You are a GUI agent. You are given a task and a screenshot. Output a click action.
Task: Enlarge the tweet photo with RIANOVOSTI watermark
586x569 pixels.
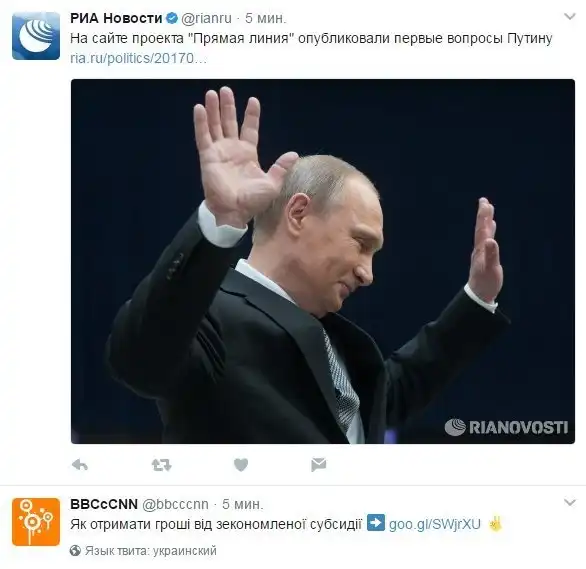click(x=323, y=261)
